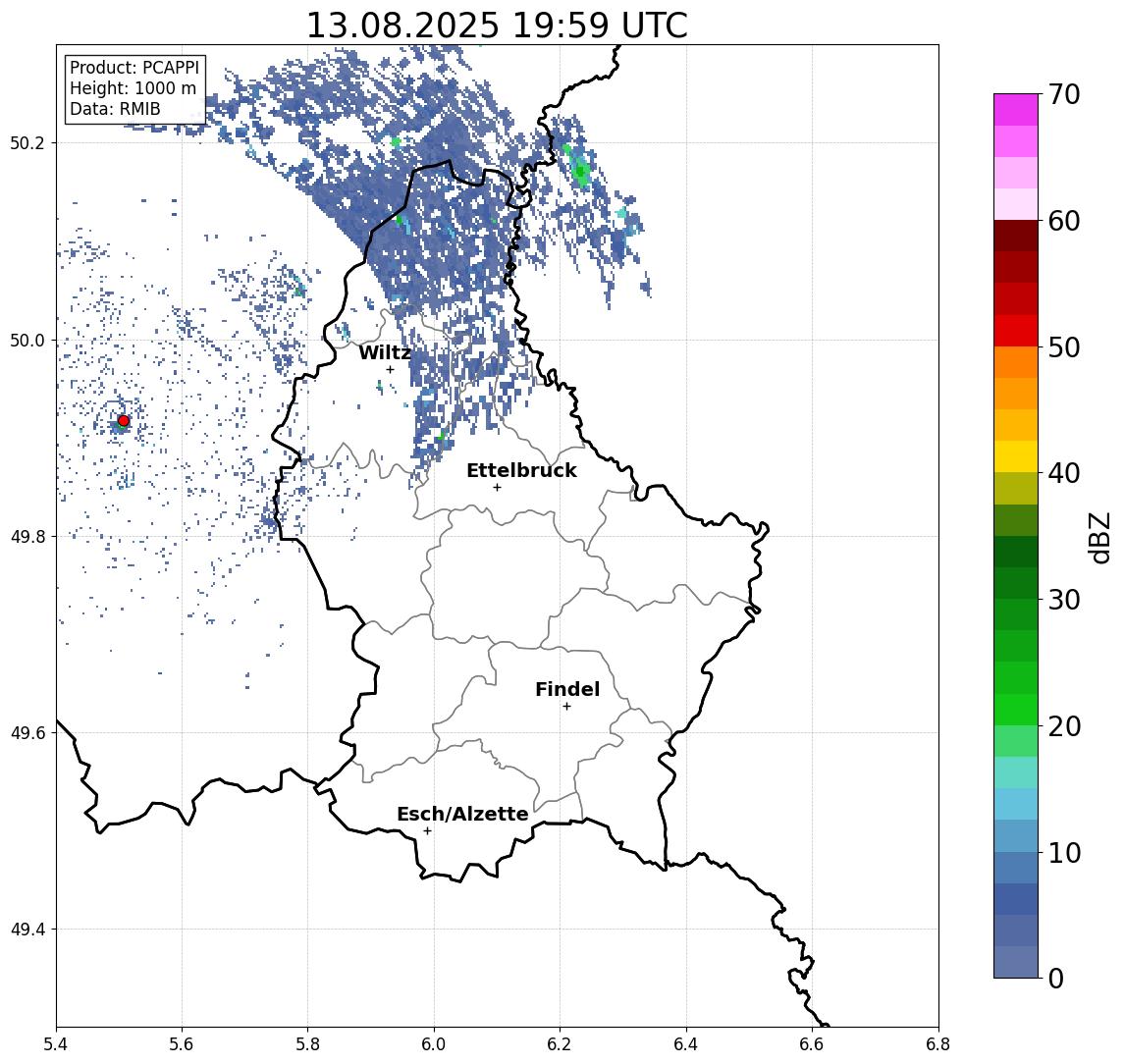Click the 50 value on colorbar

tap(1063, 347)
